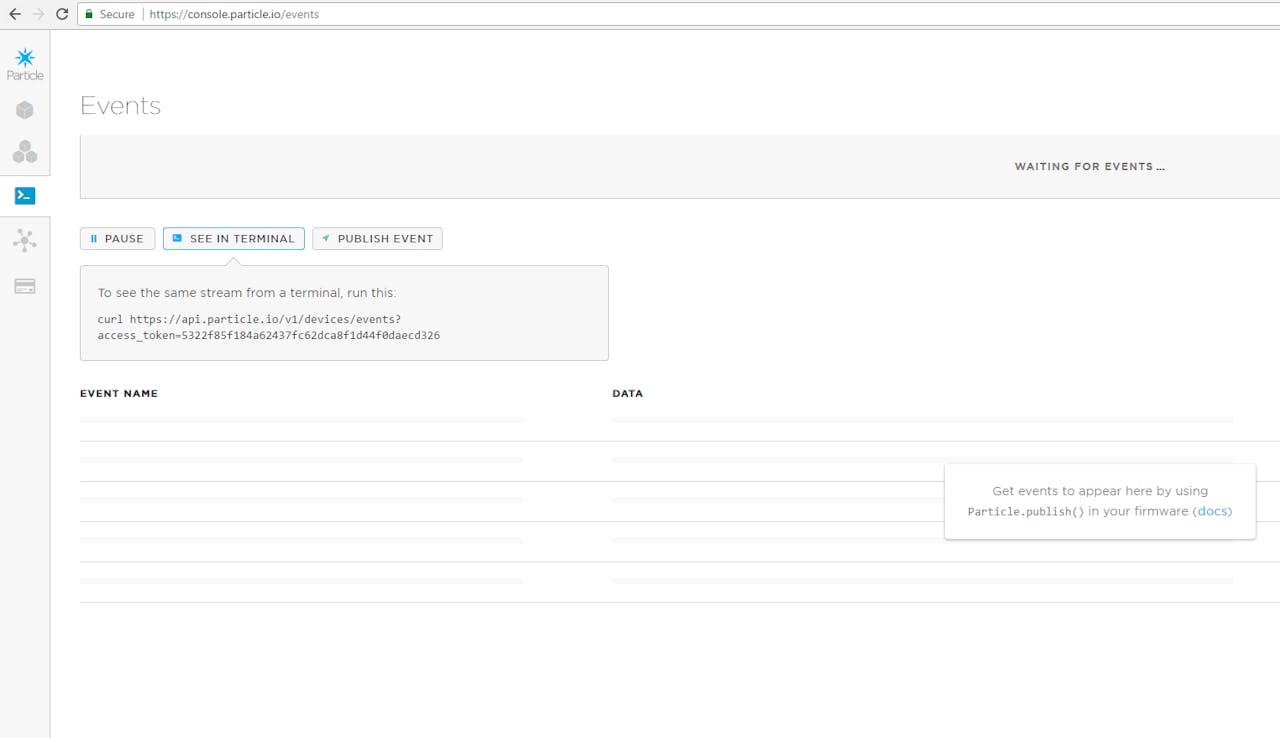Click the Events page heading
1280x738 pixels.
120,106
